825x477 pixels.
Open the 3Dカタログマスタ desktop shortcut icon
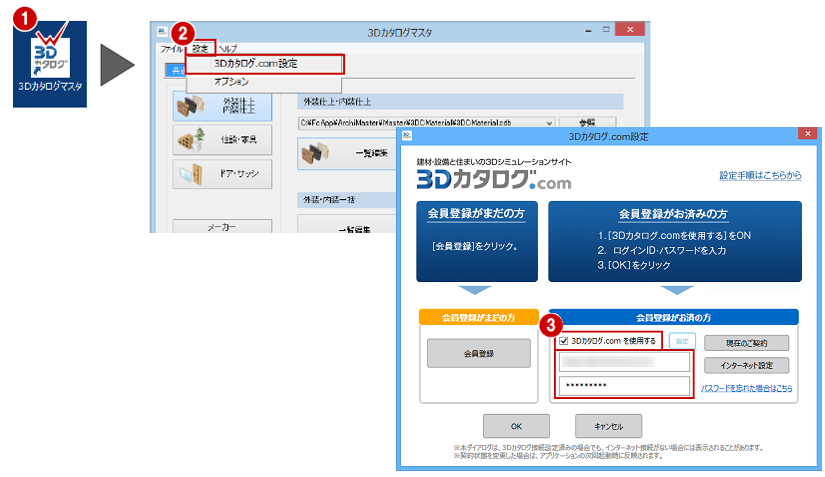(50, 64)
